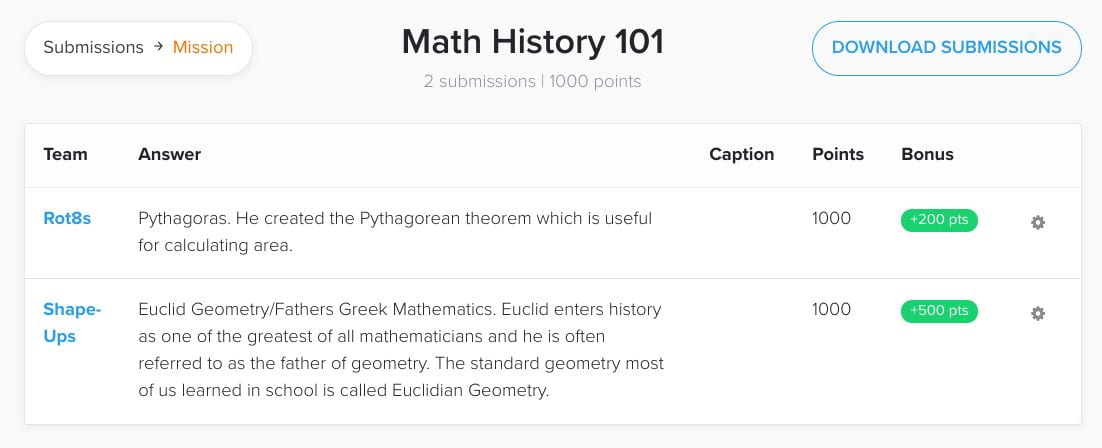Click the Shape-Ups 1000 points value
This screenshot has width=1102, height=448.
831,309
